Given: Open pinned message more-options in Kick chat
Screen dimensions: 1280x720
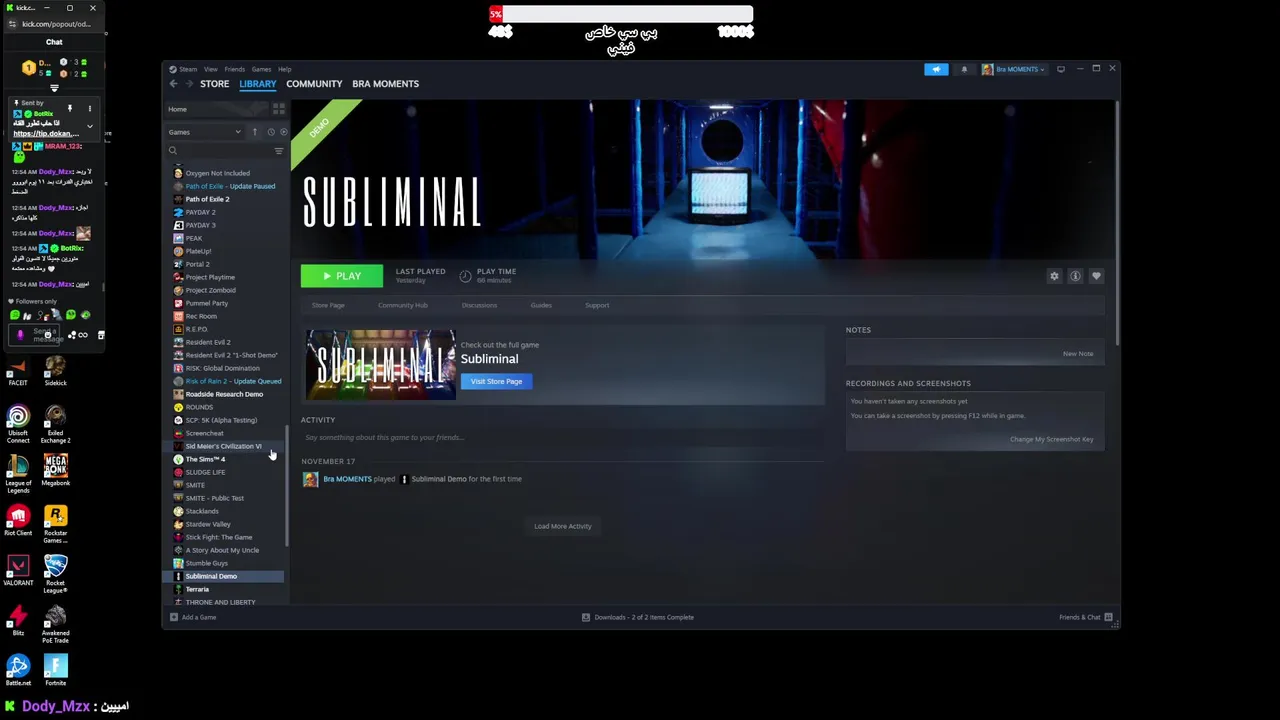Looking at the screenshot, I should tap(89, 108).
